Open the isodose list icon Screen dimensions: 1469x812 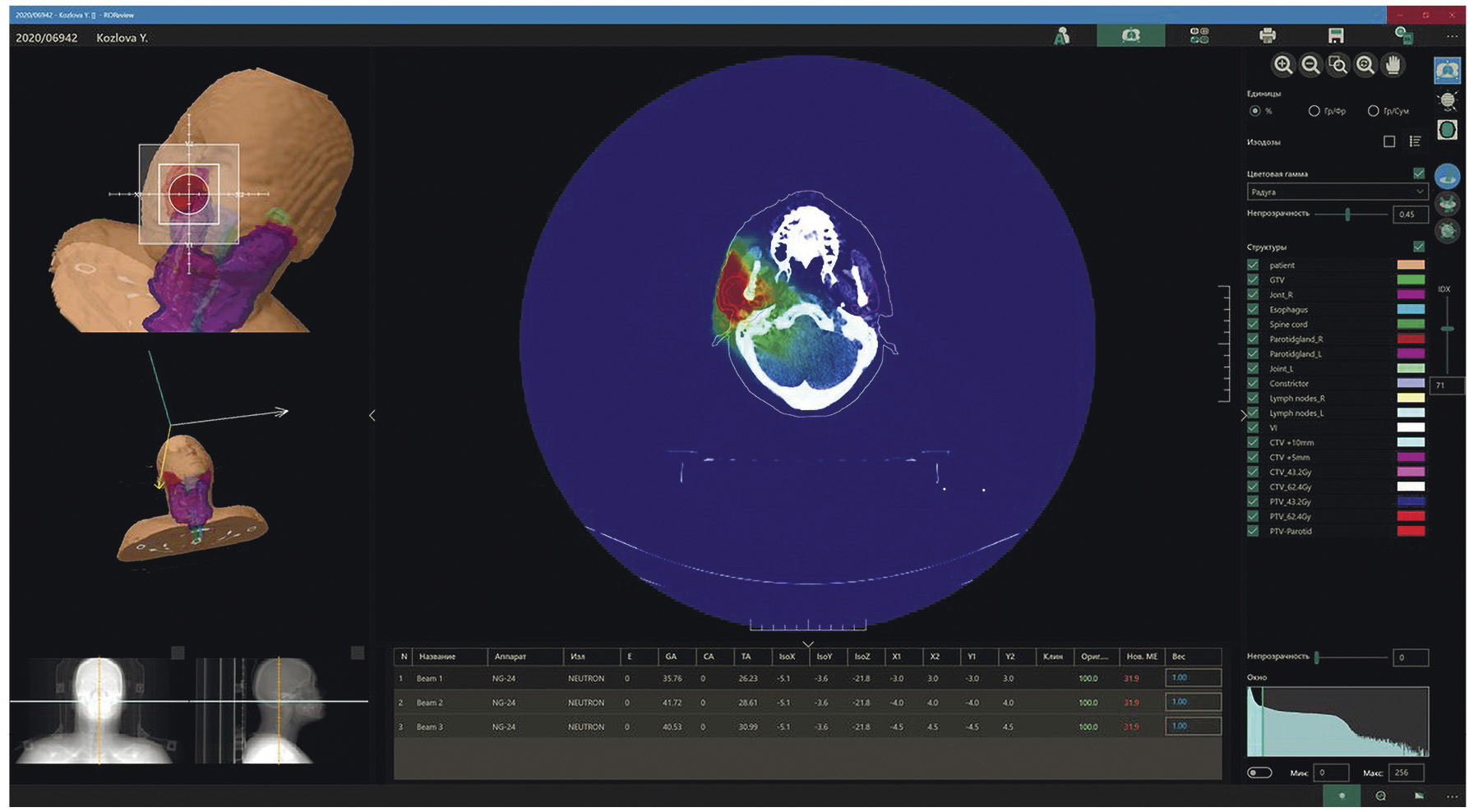coord(1415,141)
